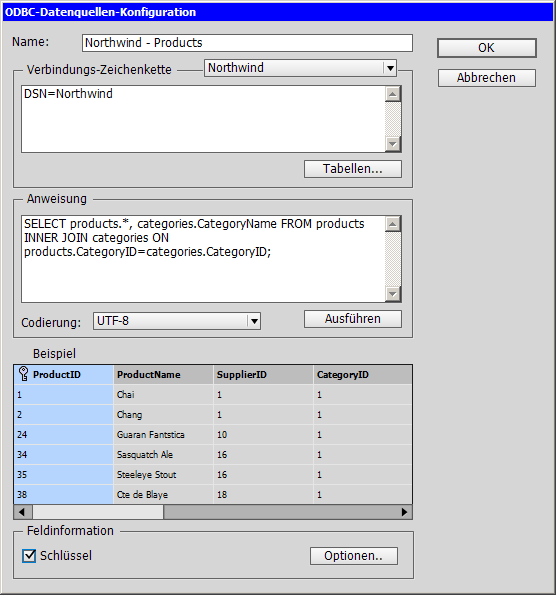Open the Northwind DSN dropdown
556x595 pixels.
point(390,68)
